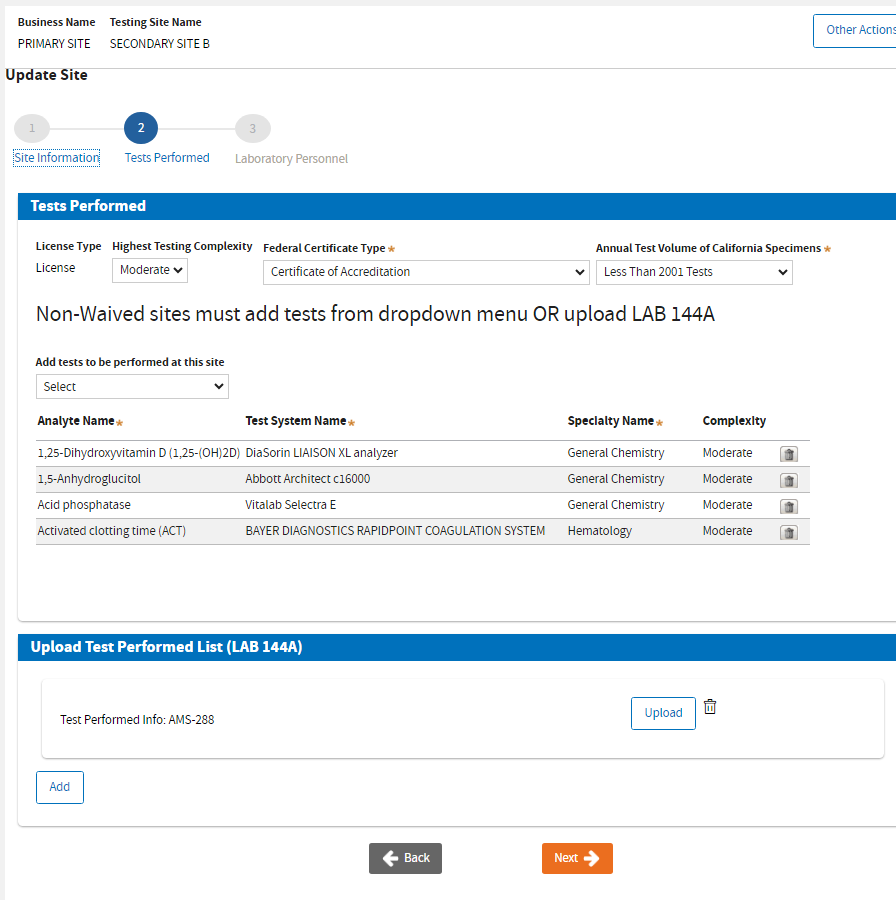
Task: Click the Upload button for AMS-288
Action: [x=663, y=713]
